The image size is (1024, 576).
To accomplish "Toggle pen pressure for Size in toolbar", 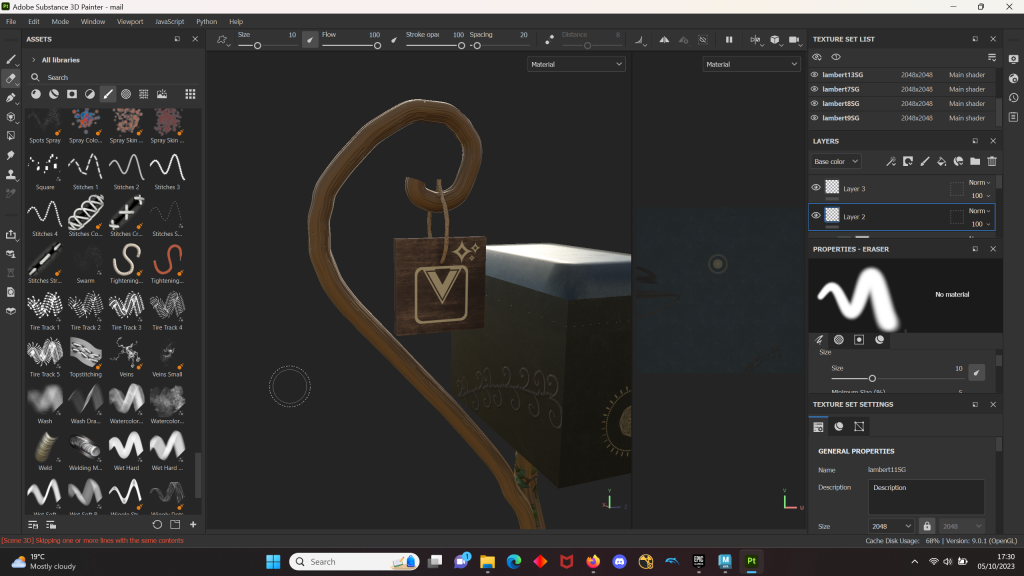I will click(310, 40).
